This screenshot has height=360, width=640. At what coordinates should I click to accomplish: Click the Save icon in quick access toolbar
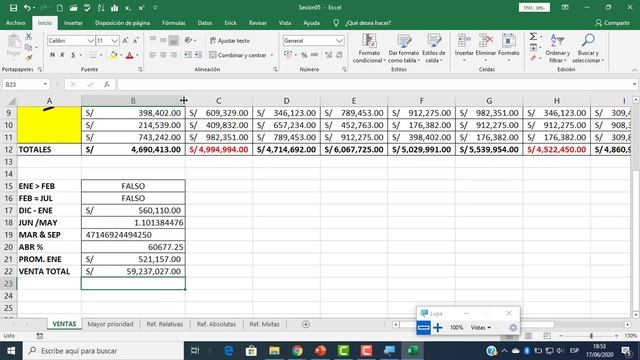click(13, 8)
